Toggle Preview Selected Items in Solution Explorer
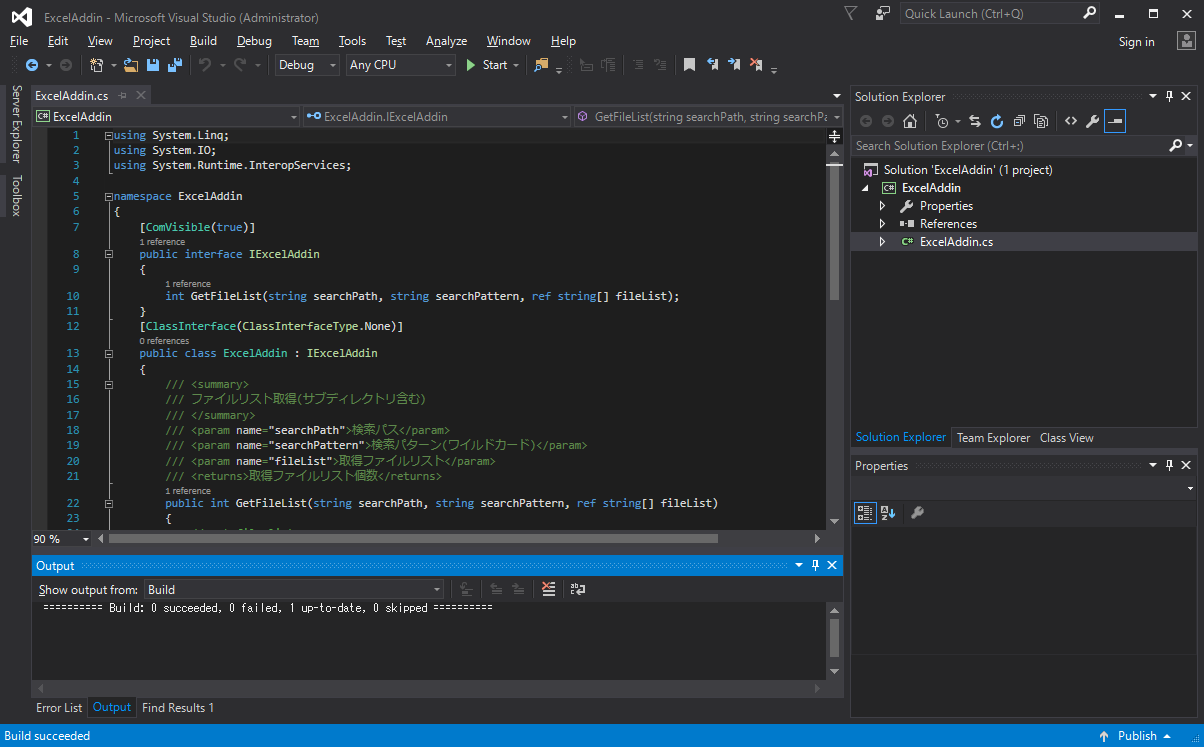Screen dimensions: 1204x747 tap(1115, 121)
